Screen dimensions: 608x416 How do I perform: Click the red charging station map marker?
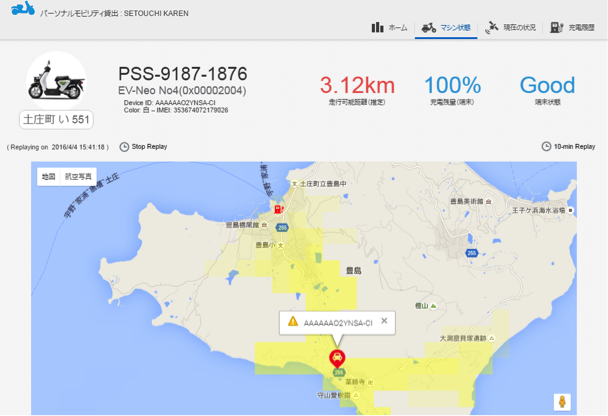coord(278,209)
